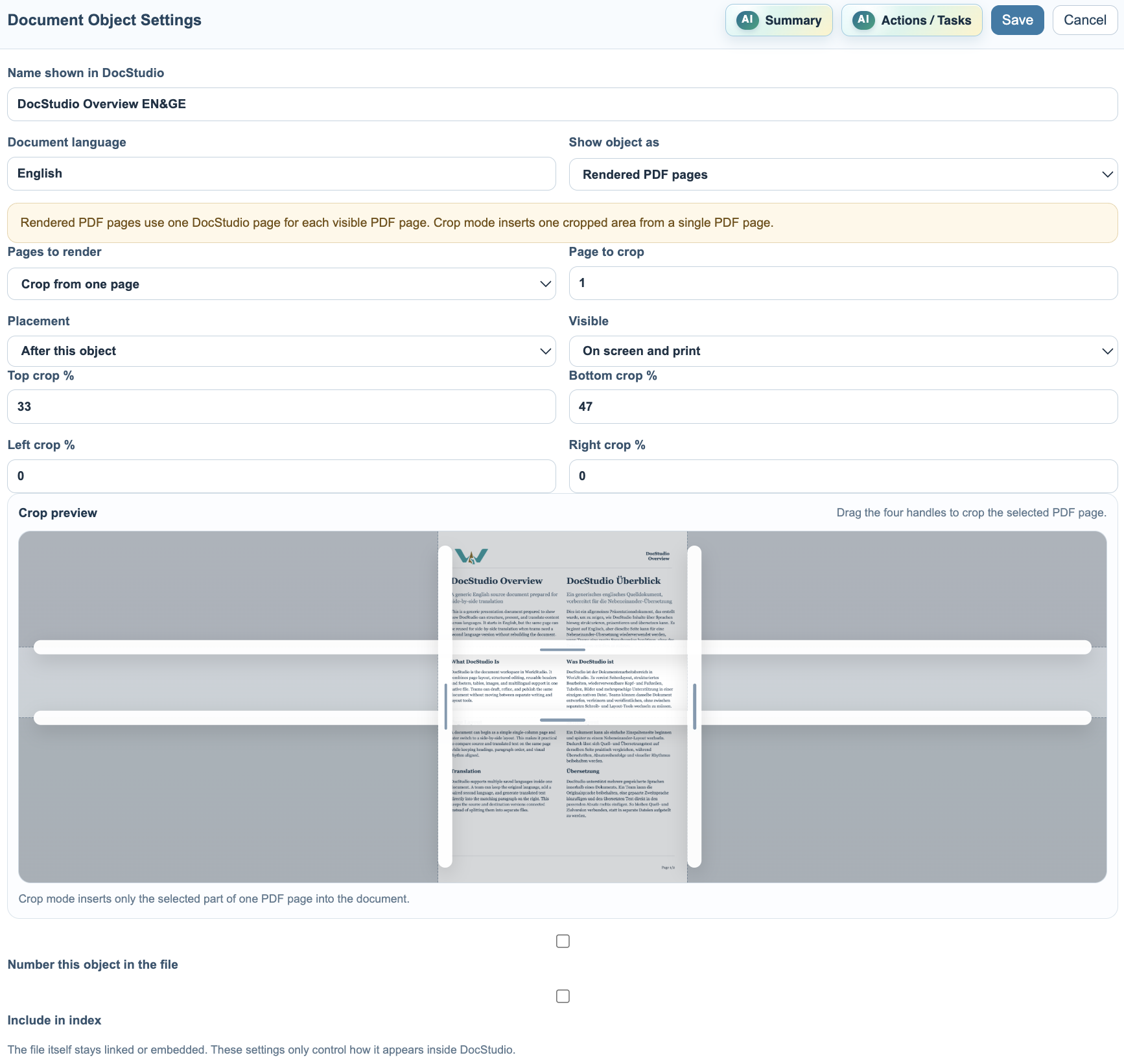Click the Page to crop field
1124x1064 pixels.
tap(843, 283)
